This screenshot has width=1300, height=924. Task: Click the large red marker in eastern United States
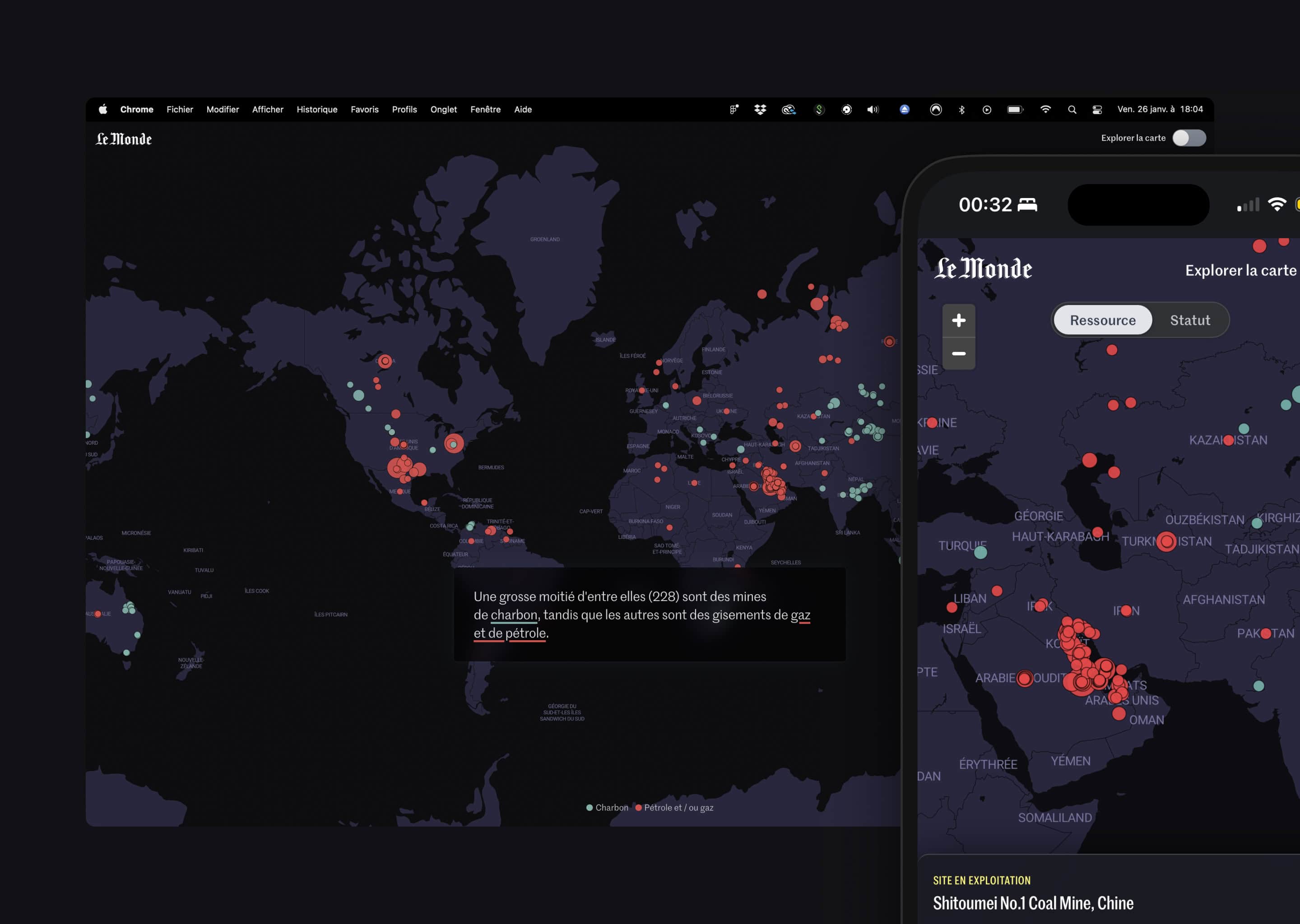click(x=454, y=444)
